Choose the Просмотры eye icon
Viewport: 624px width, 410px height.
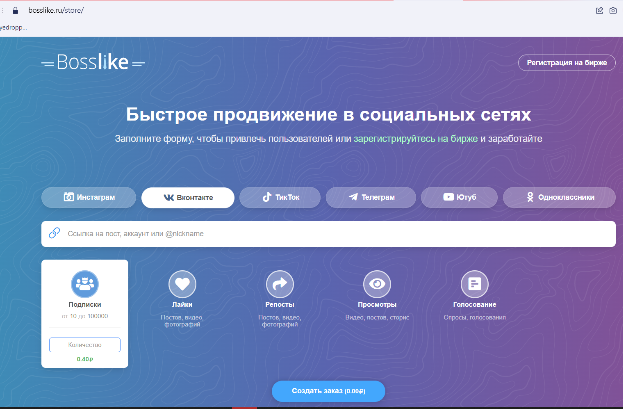[x=377, y=284]
